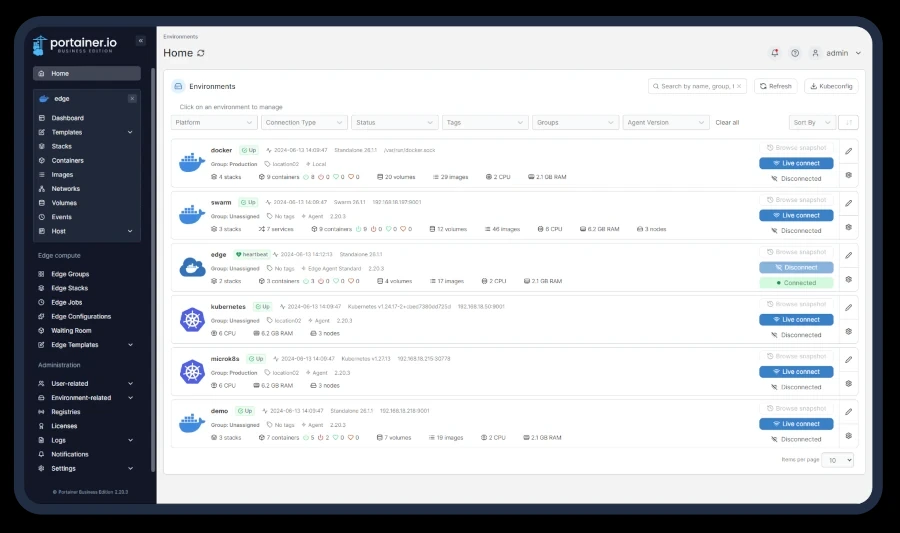The height and width of the screenshot is (533, 900).
Task: Open the Connection Type filter dropdown
Action: click(x=304, y=122)
